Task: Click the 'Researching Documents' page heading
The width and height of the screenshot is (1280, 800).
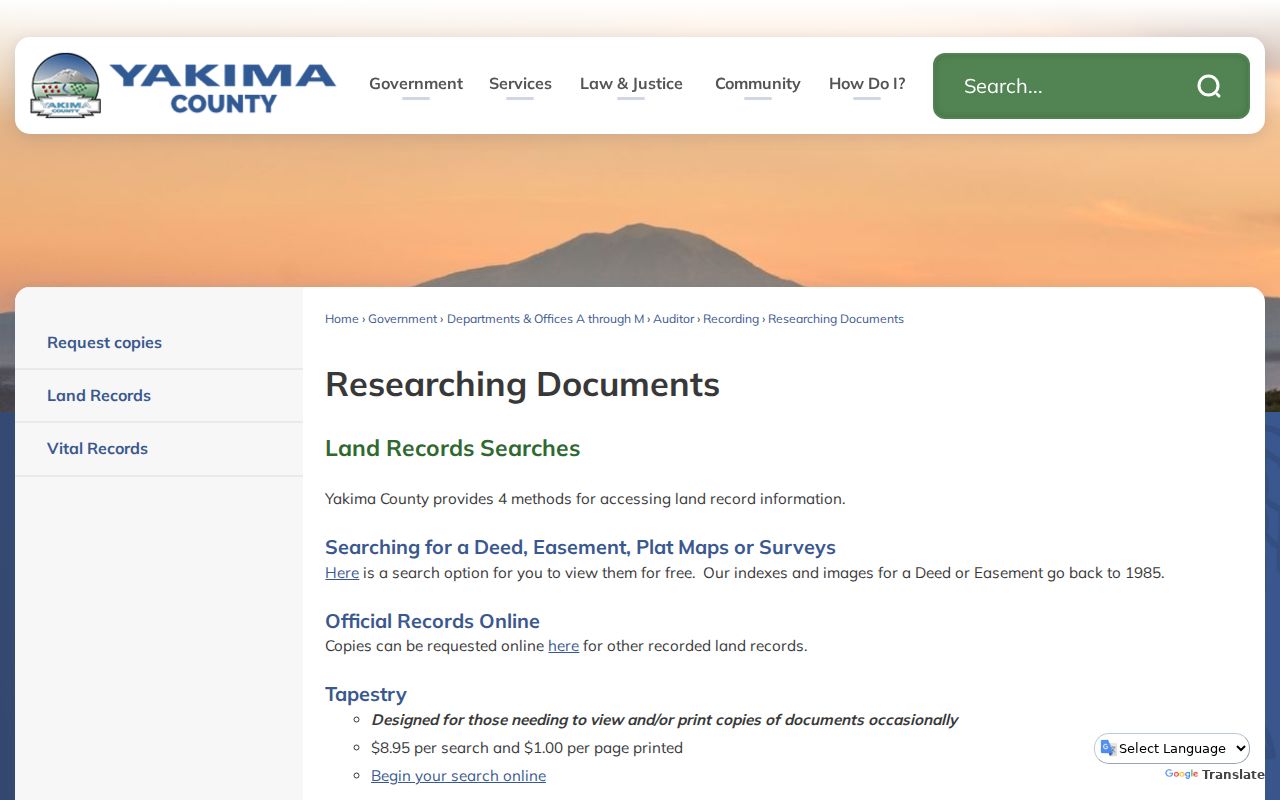Action: click(x=523, y=385)
